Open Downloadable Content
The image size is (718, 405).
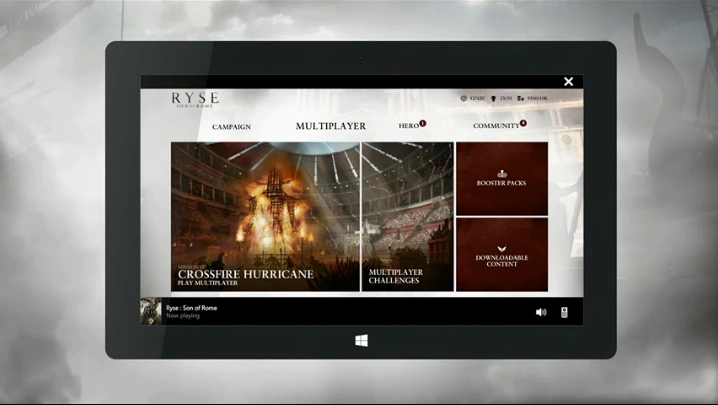click(502, 255)
